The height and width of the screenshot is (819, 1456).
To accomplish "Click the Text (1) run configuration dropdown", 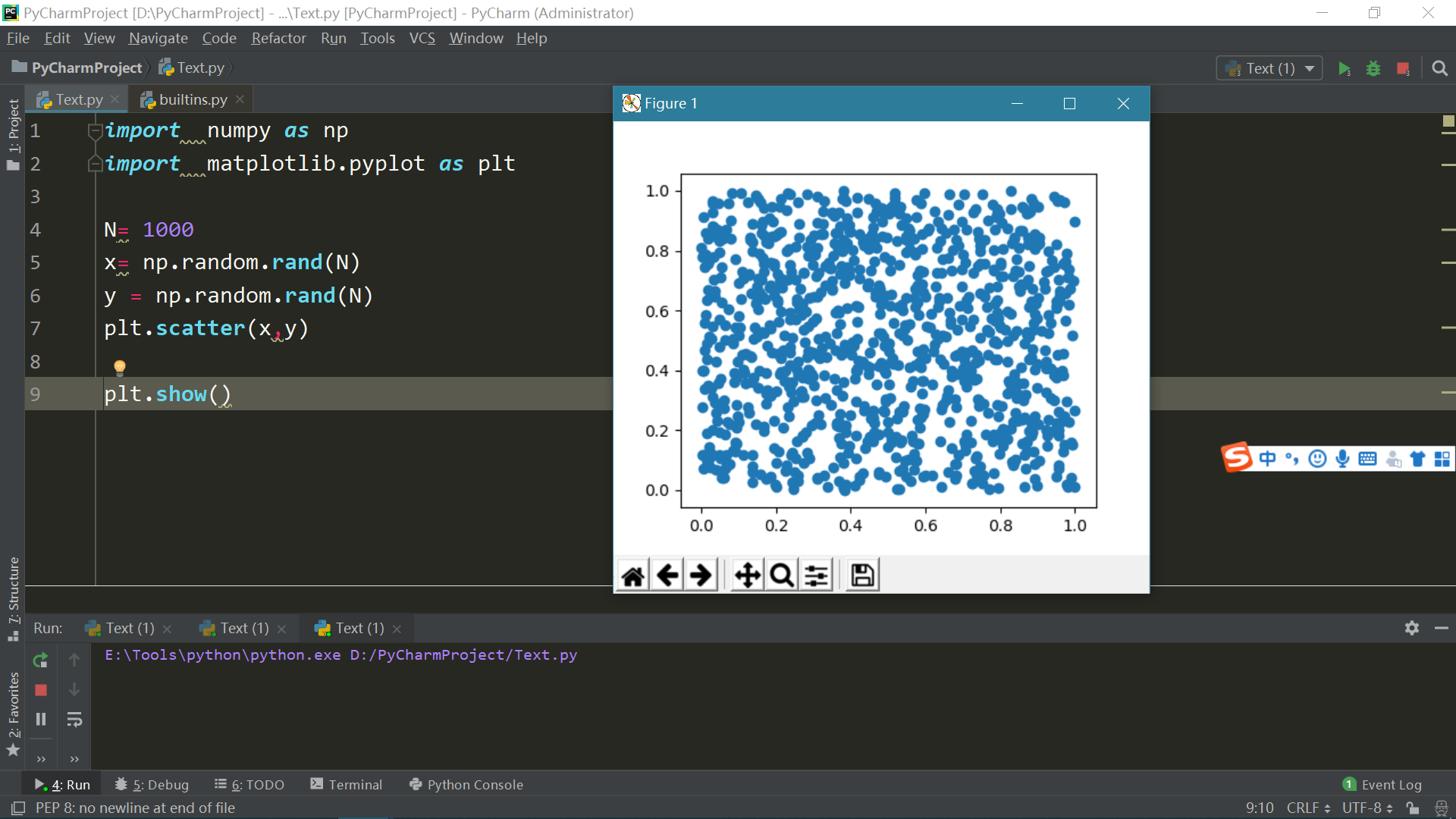I will [x=1270, y=68].
